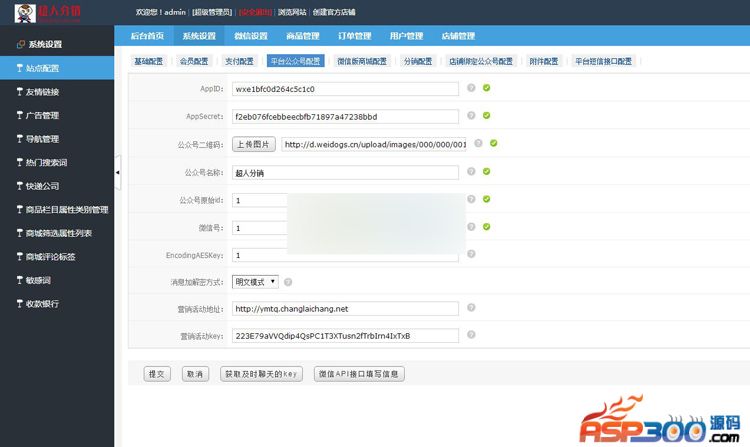Collapse the left sidebar with arrow handle

point(118,172)
